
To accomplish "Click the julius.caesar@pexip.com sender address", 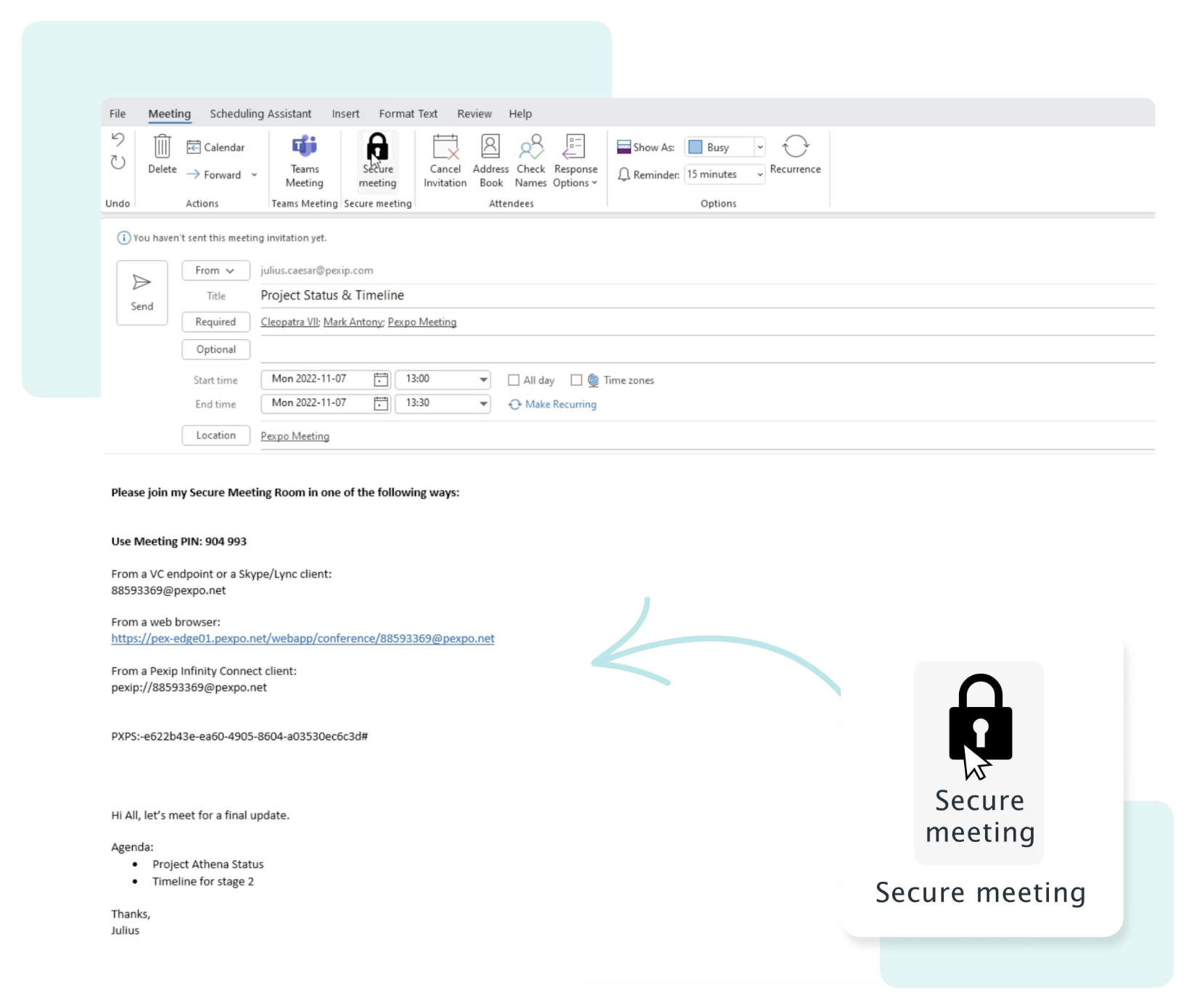I will 317,270.
